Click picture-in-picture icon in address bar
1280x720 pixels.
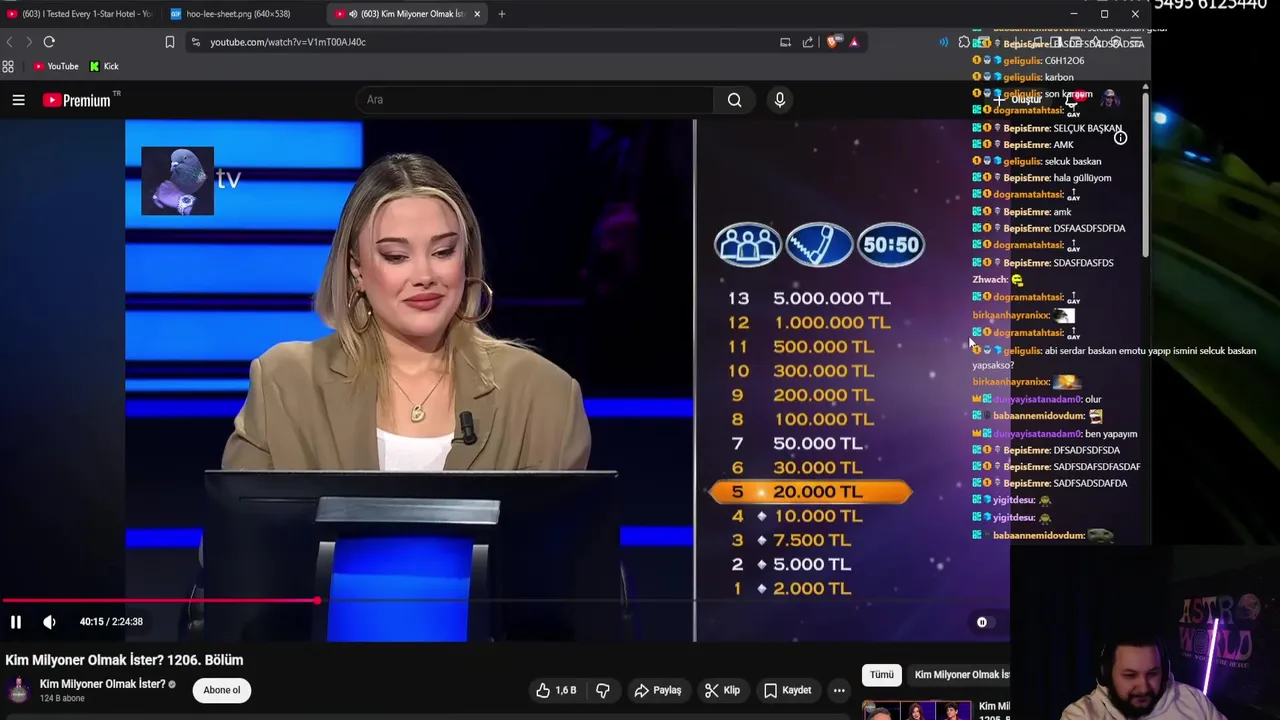785,42
